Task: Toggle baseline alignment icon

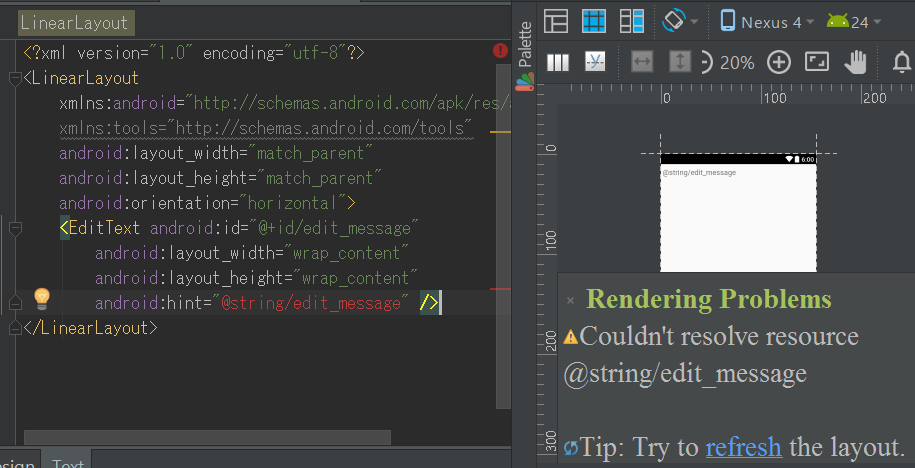Action: tap(595, 61)
